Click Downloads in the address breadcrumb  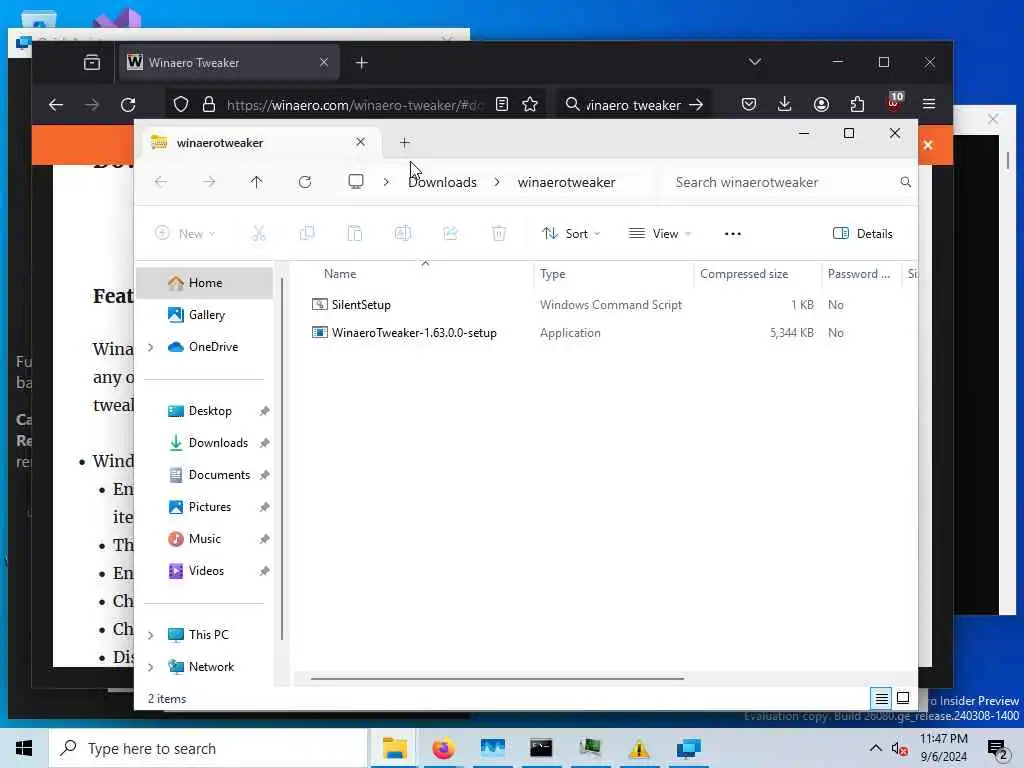click(x=442, y=182)
